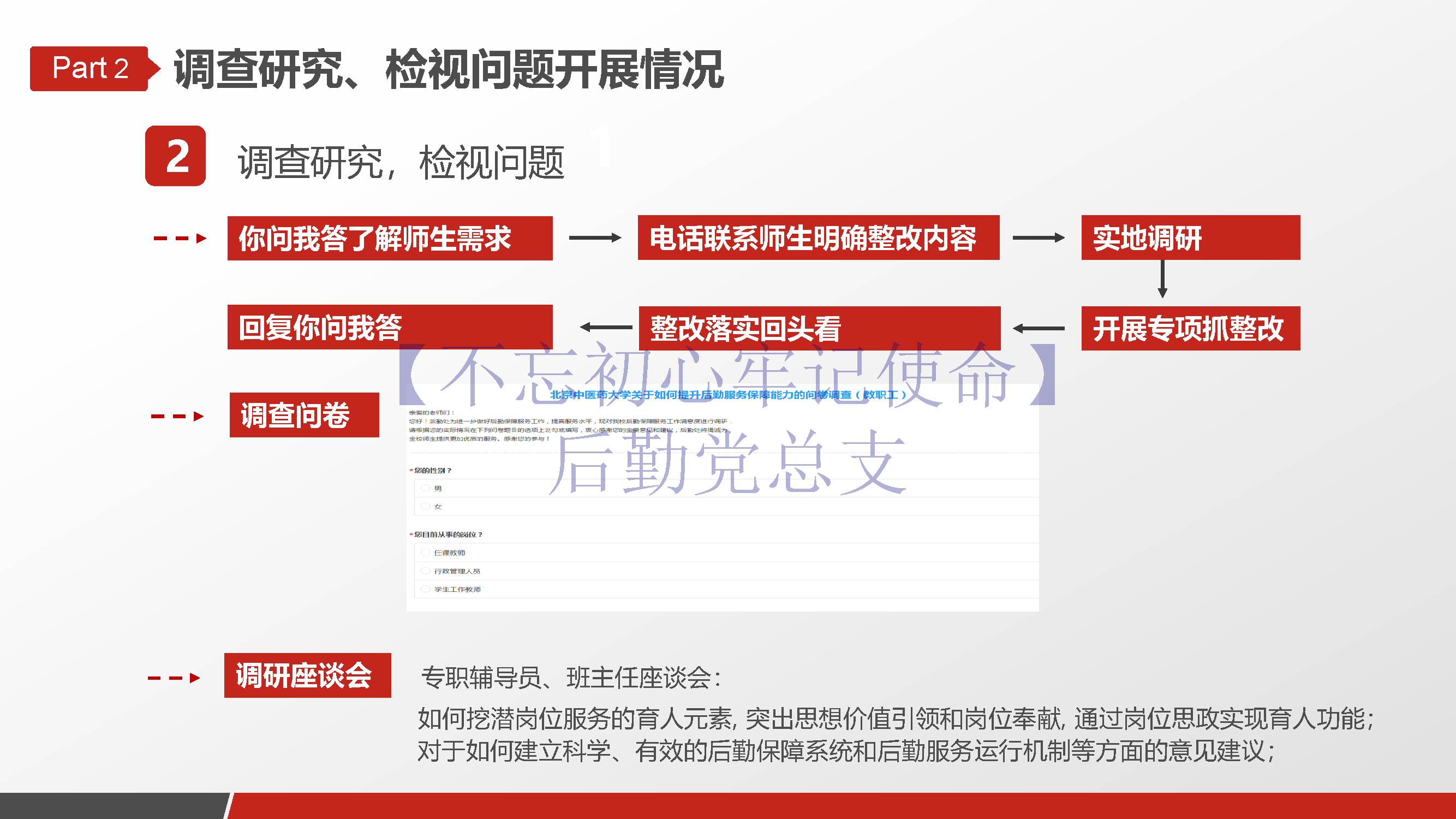Viewport: 1456px width, 819px height.
Task: Click dashed red arrow beside 调查问卷
Action: click(177, 416)
